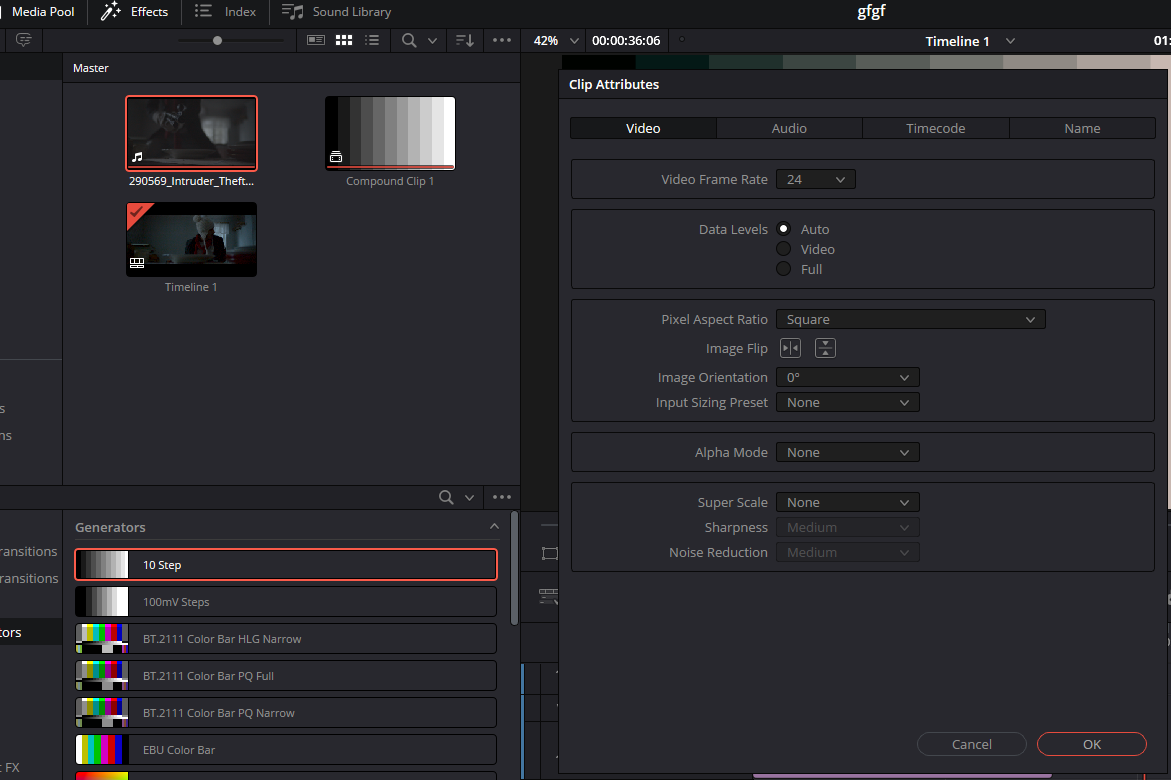Image resolution: width=1171 pixels, height=780 pixels.
Task: Cancel the Clip Attributes dialog
Action: [x=971, y=744]
